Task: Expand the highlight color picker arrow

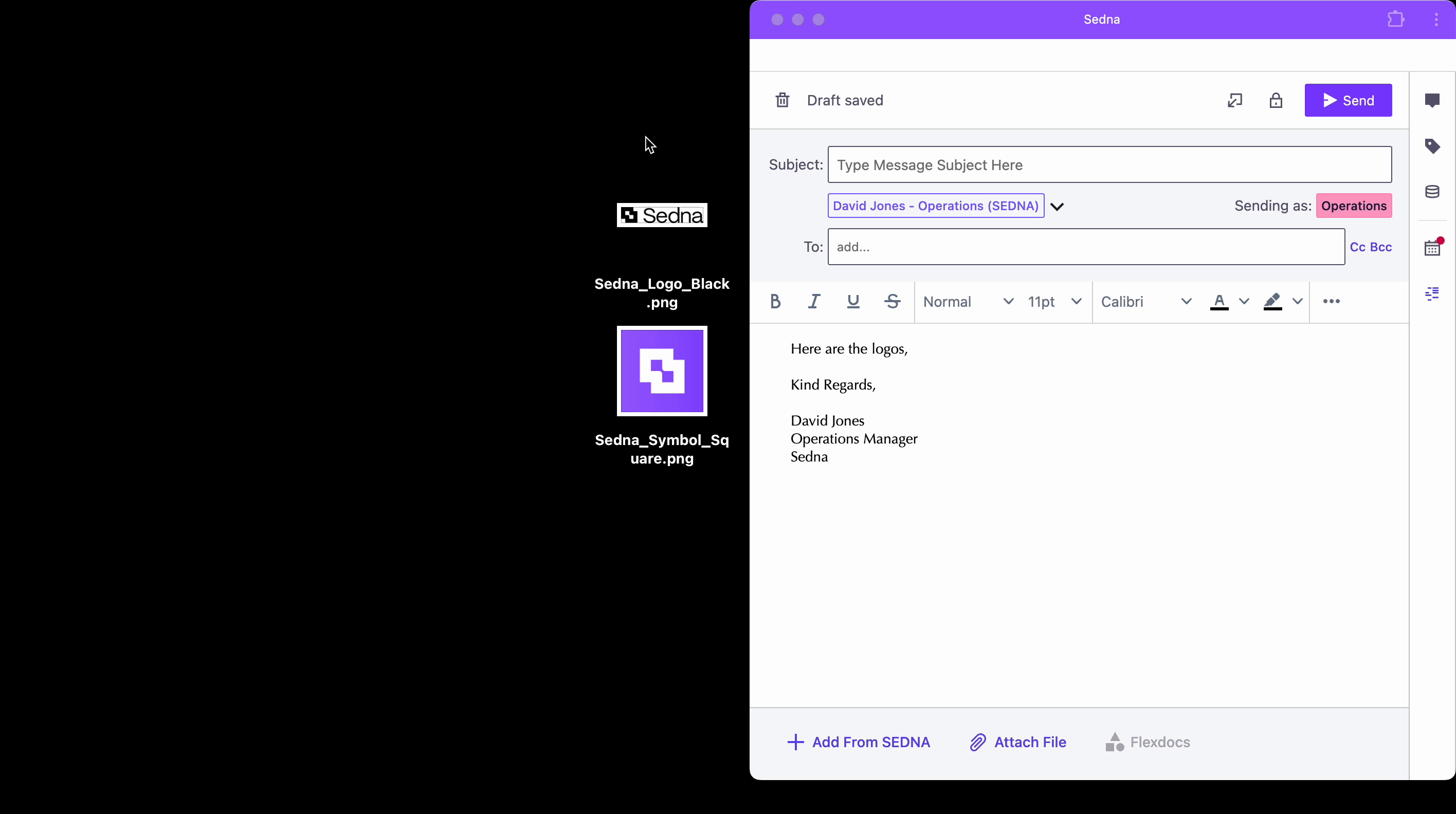Action: pyautogui.click(x=1297, y=301)
